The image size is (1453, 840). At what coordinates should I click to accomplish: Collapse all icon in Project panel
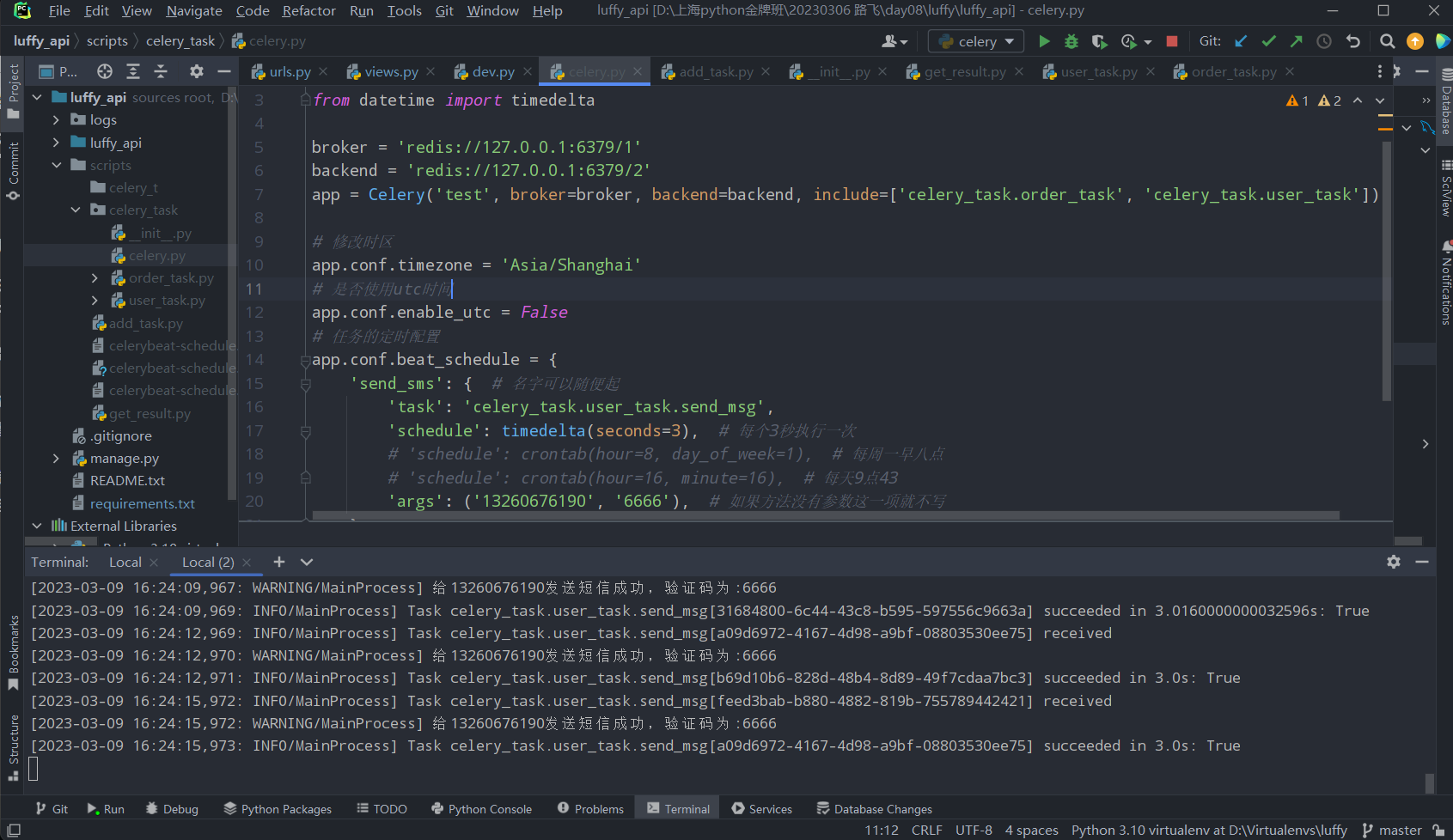point(161,71)
